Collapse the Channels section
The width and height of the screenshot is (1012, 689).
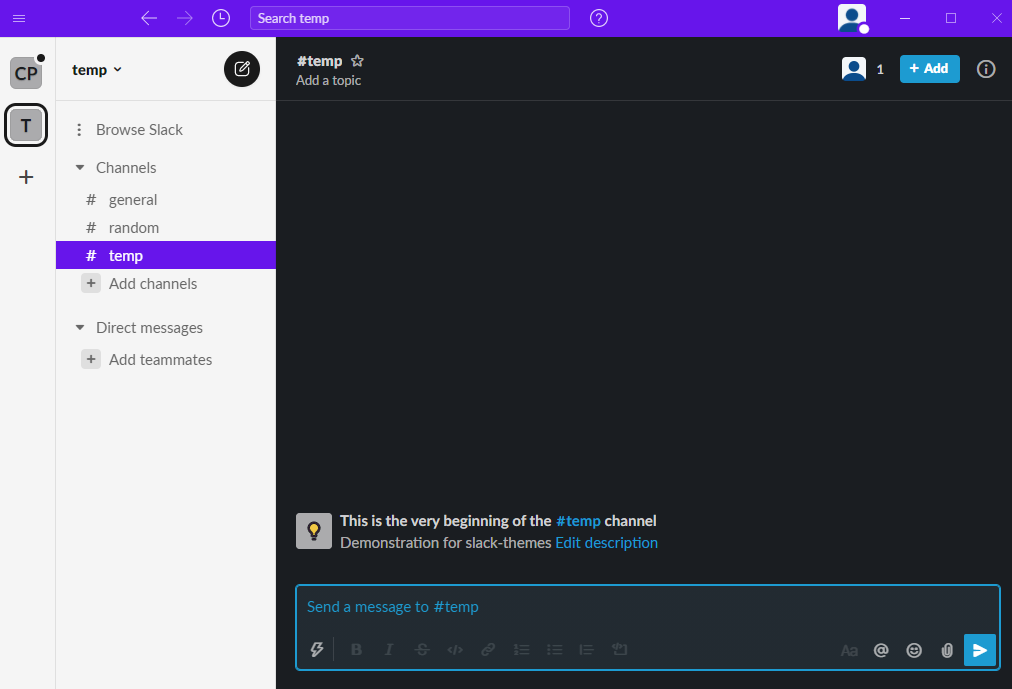pyautogui.click(x=80, y=168)
